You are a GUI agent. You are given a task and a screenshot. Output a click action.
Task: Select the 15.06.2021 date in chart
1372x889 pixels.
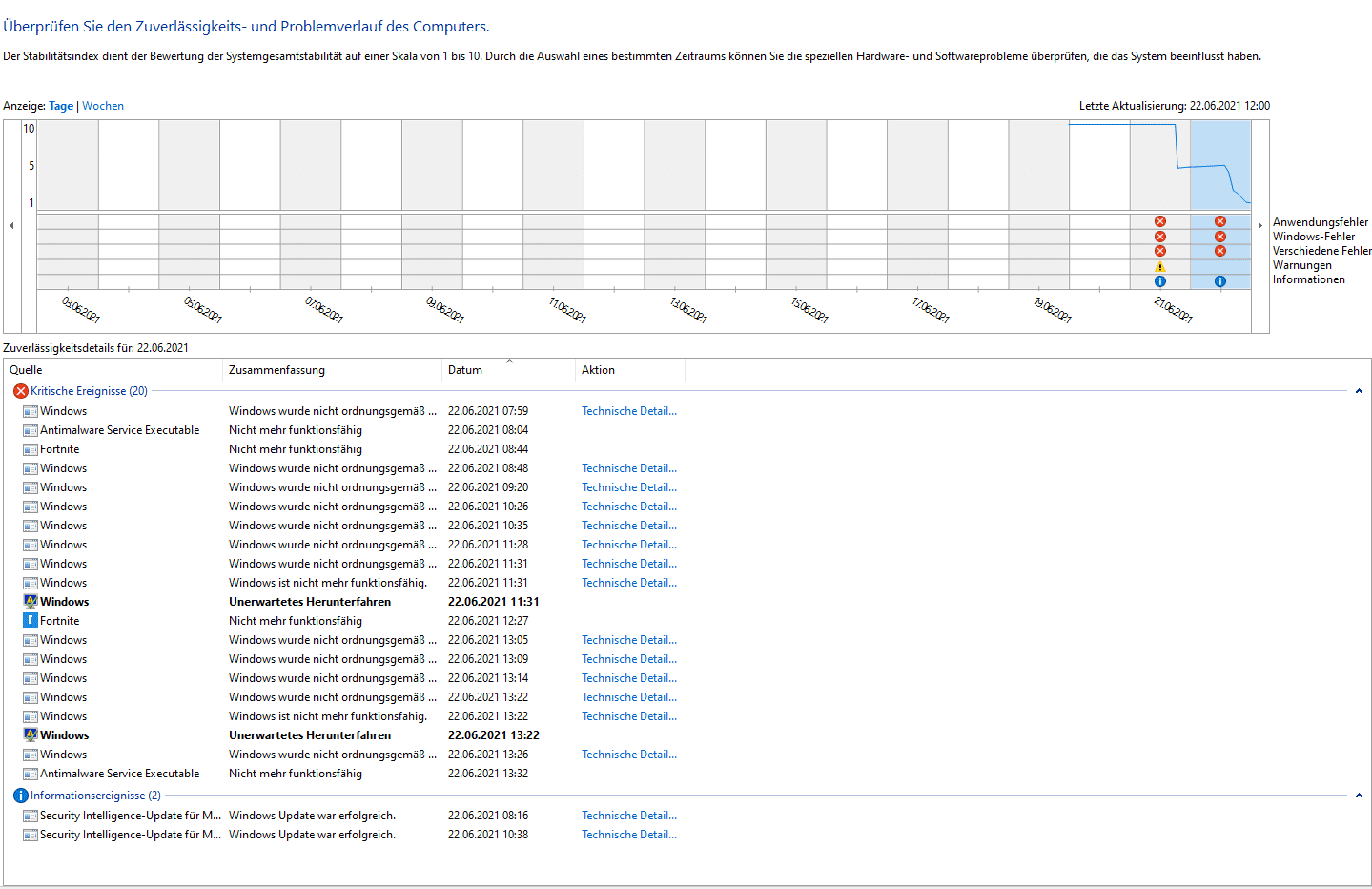click(x=809, y=309)
